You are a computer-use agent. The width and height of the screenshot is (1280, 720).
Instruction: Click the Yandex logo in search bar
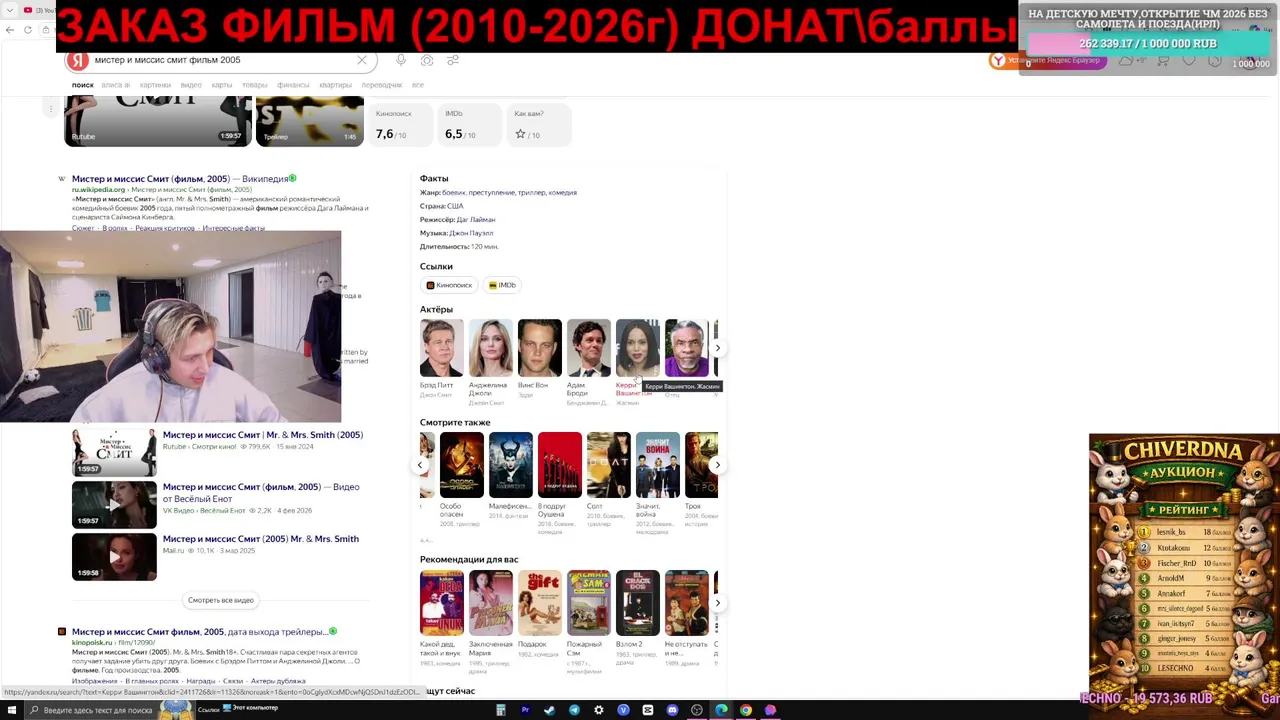pyautogui.click(x=77, y=60)
